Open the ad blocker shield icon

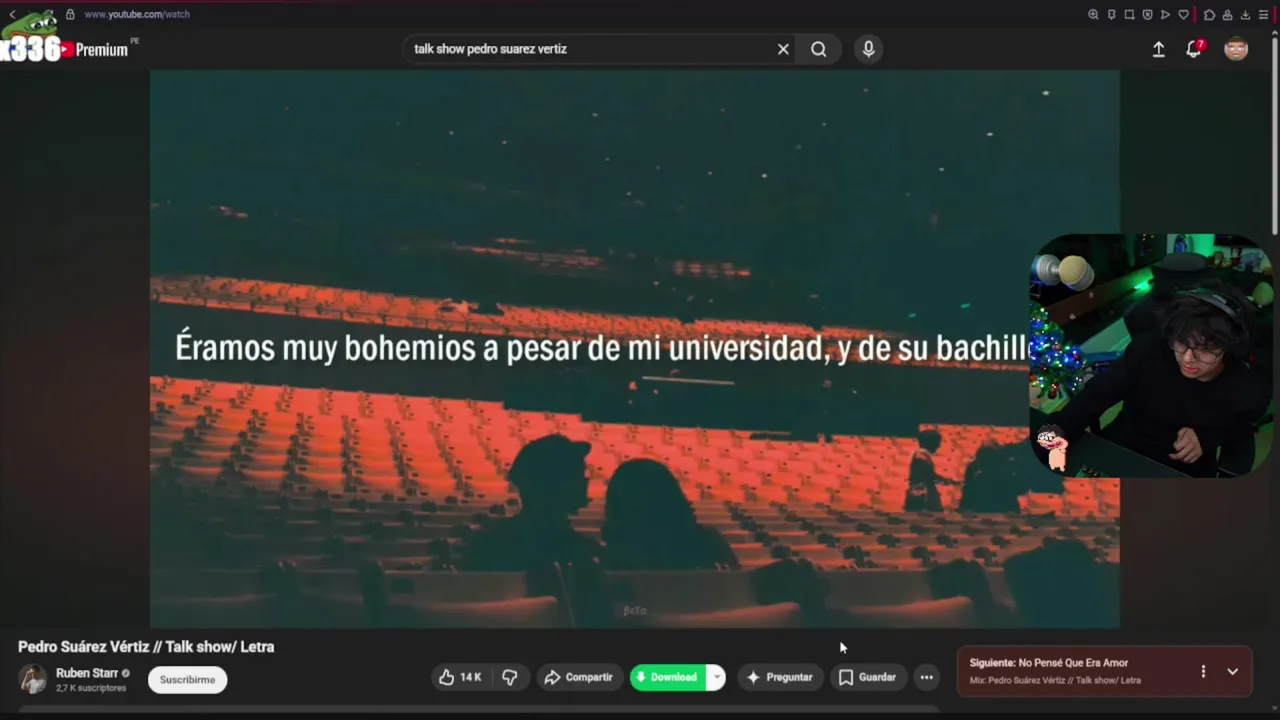[x=1147, y=14]
